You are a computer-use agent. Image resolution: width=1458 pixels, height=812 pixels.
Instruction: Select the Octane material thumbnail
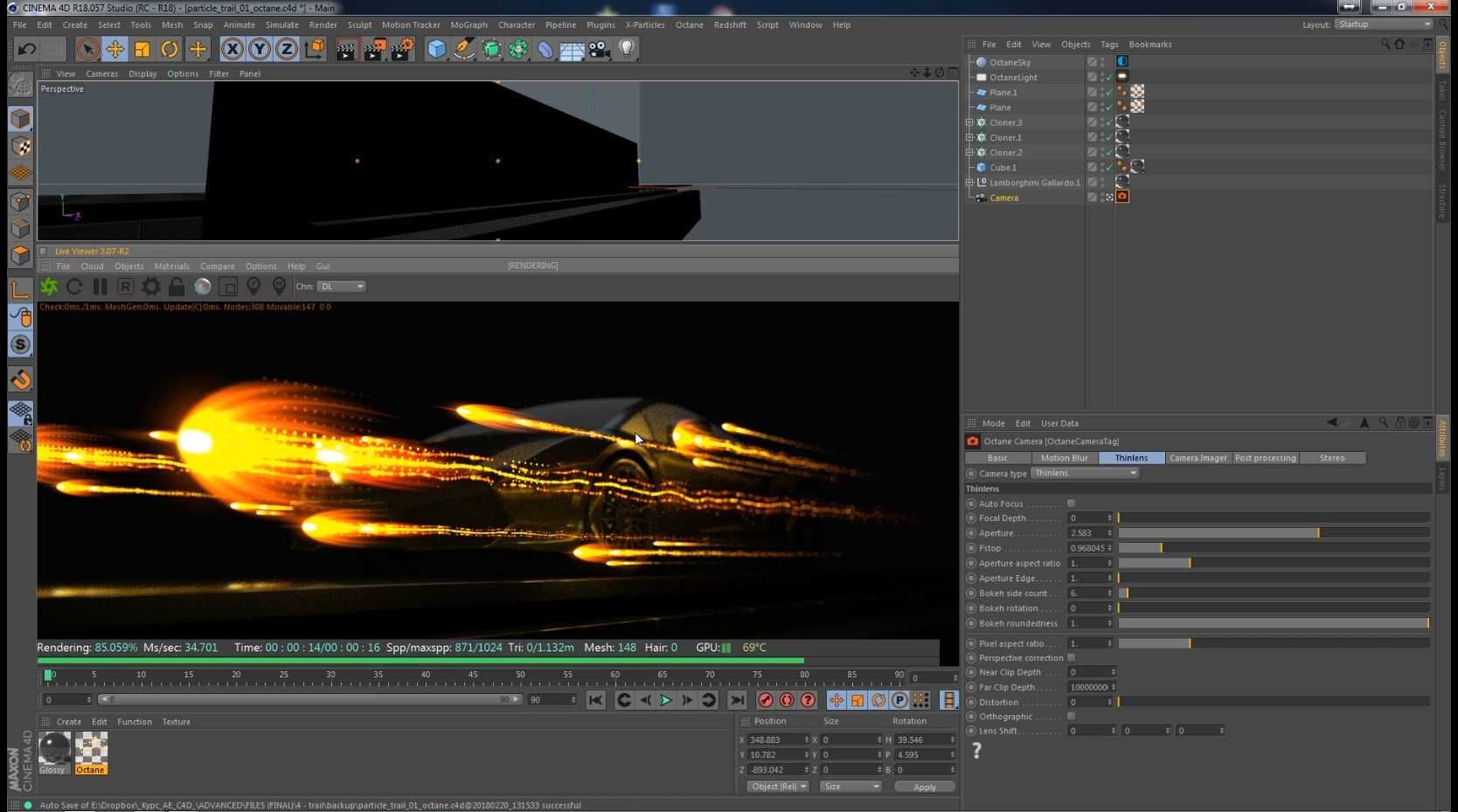click(x=91, y=753)
